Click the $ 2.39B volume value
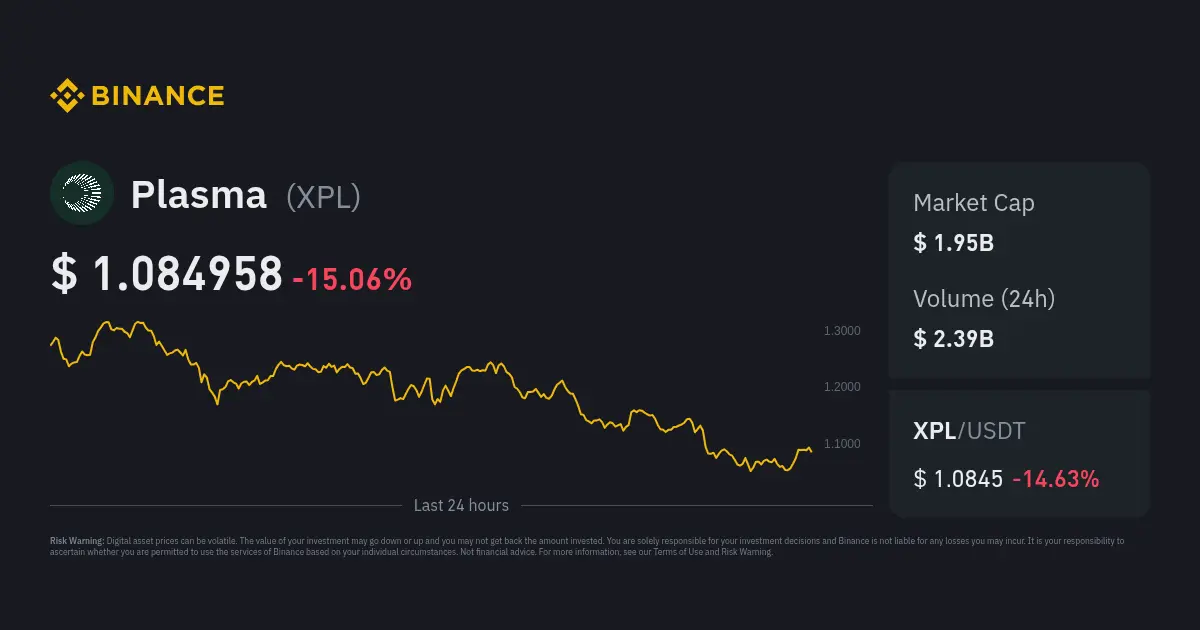 click(x=953, y=338)
